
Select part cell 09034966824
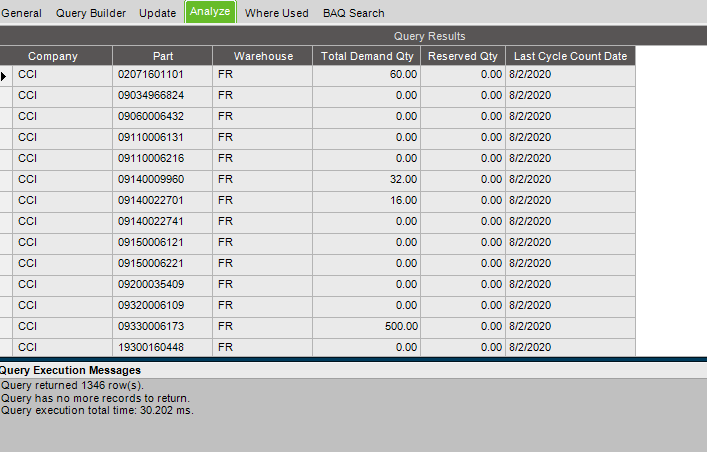click(x=163, y=96)
